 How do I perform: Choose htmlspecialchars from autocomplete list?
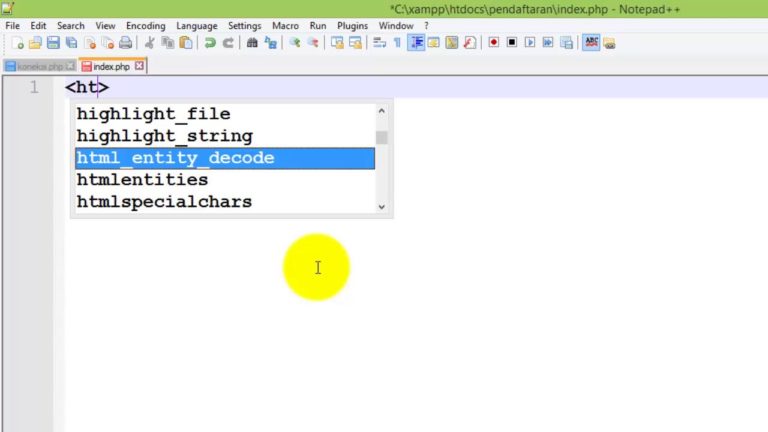pyautogui.click(x=164, y=202)
